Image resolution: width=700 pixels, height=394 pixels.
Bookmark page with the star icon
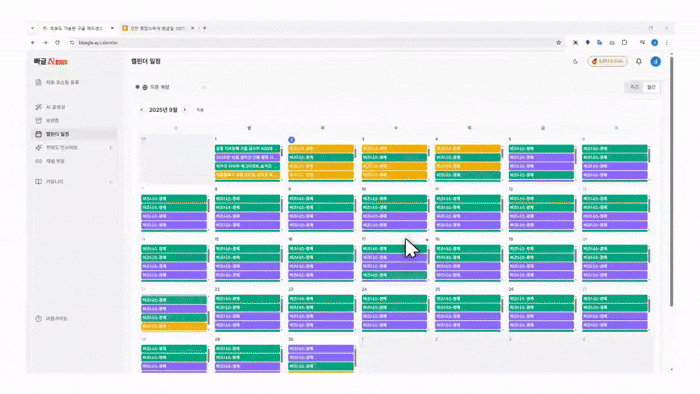click(x=558, y=42)
